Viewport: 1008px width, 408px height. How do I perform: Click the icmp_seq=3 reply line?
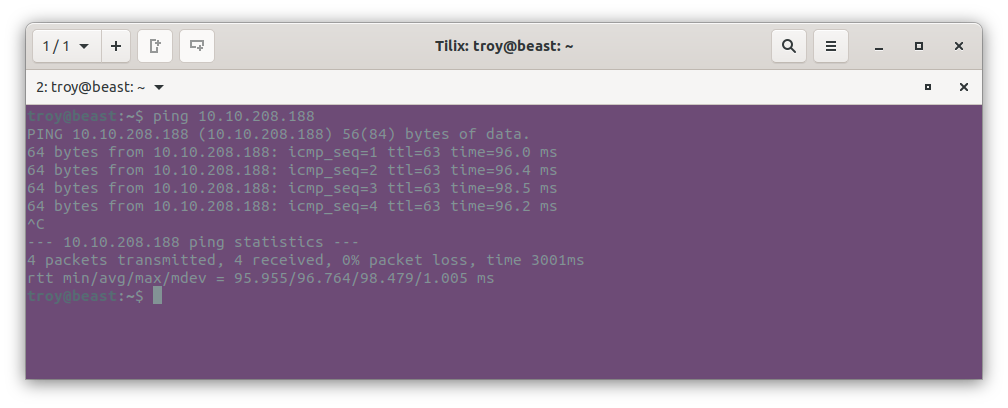pyautogui.click(x=292, y=188)
